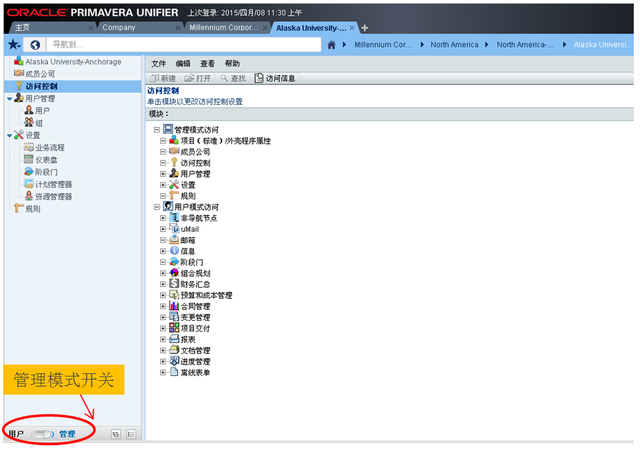Open the 帮助 menu
The image size is (640, 449).
tap(232, 64)
